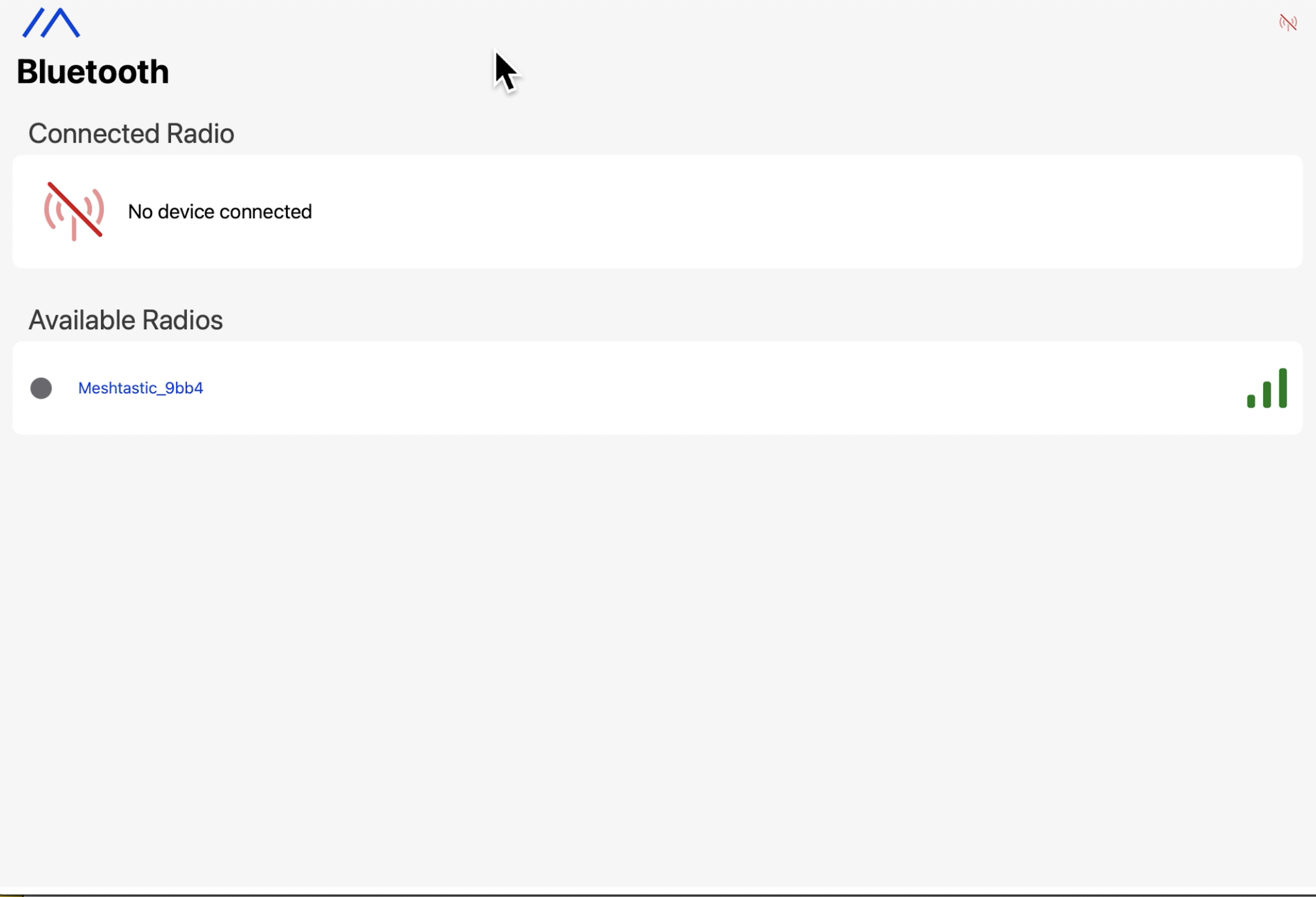This screenshot has height=897, width=1316.
Task: Click the Meshtastic logo icon
Action: [x=51, y=23]
